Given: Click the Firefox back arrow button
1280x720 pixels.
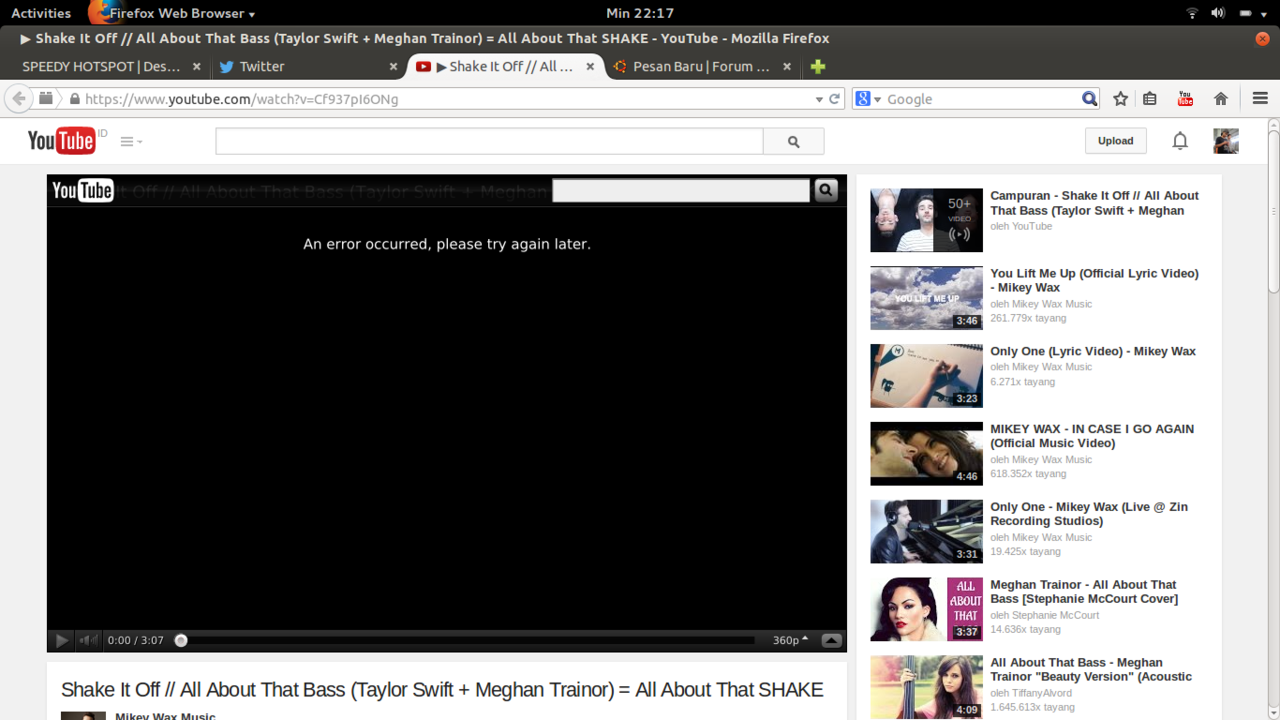Looking at the screenshot, I should coord(18,99).
